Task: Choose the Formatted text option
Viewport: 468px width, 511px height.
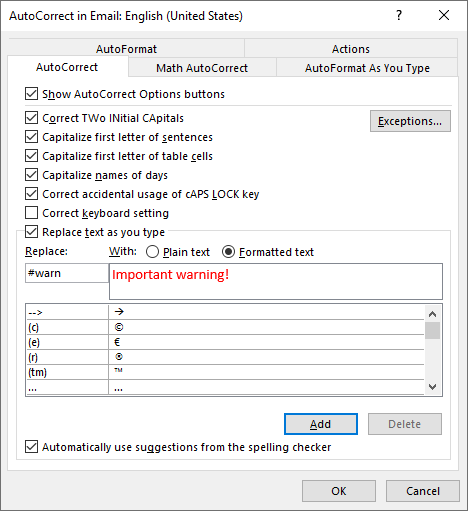Action: pos(228,252)
